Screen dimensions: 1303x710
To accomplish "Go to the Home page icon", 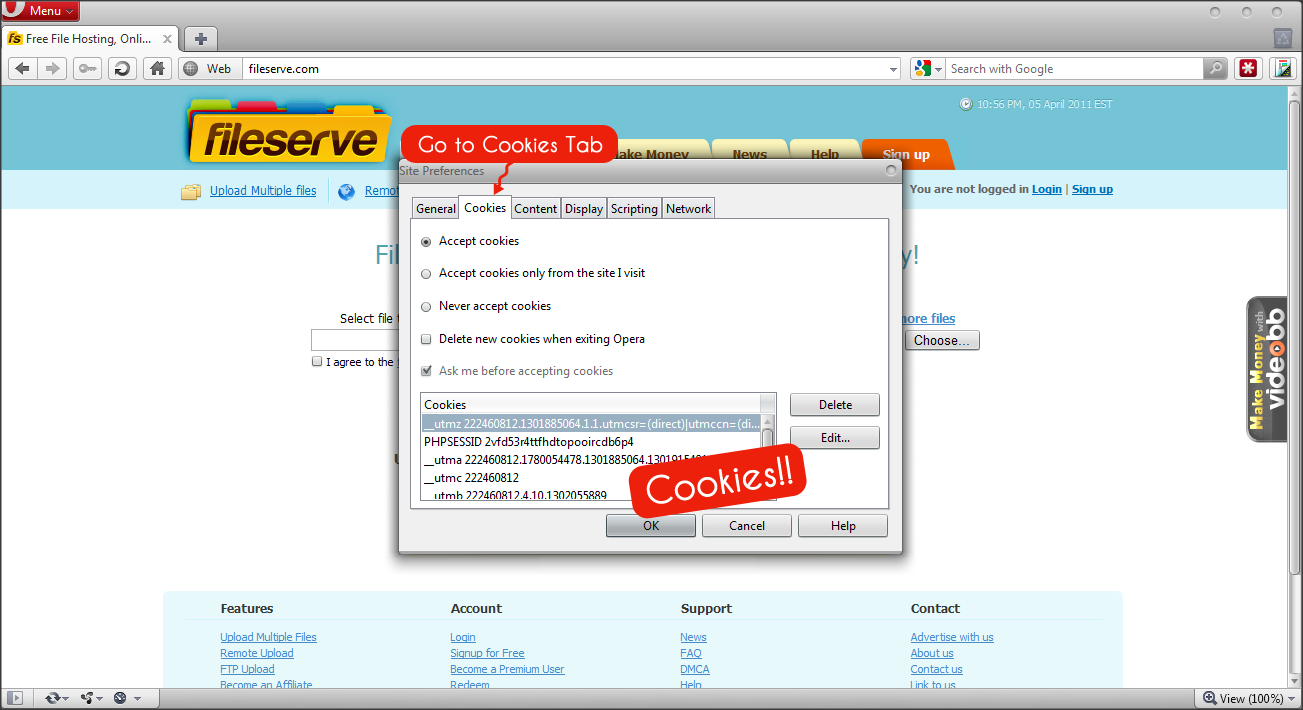I will pyautogui.click(x=157, y=69).
